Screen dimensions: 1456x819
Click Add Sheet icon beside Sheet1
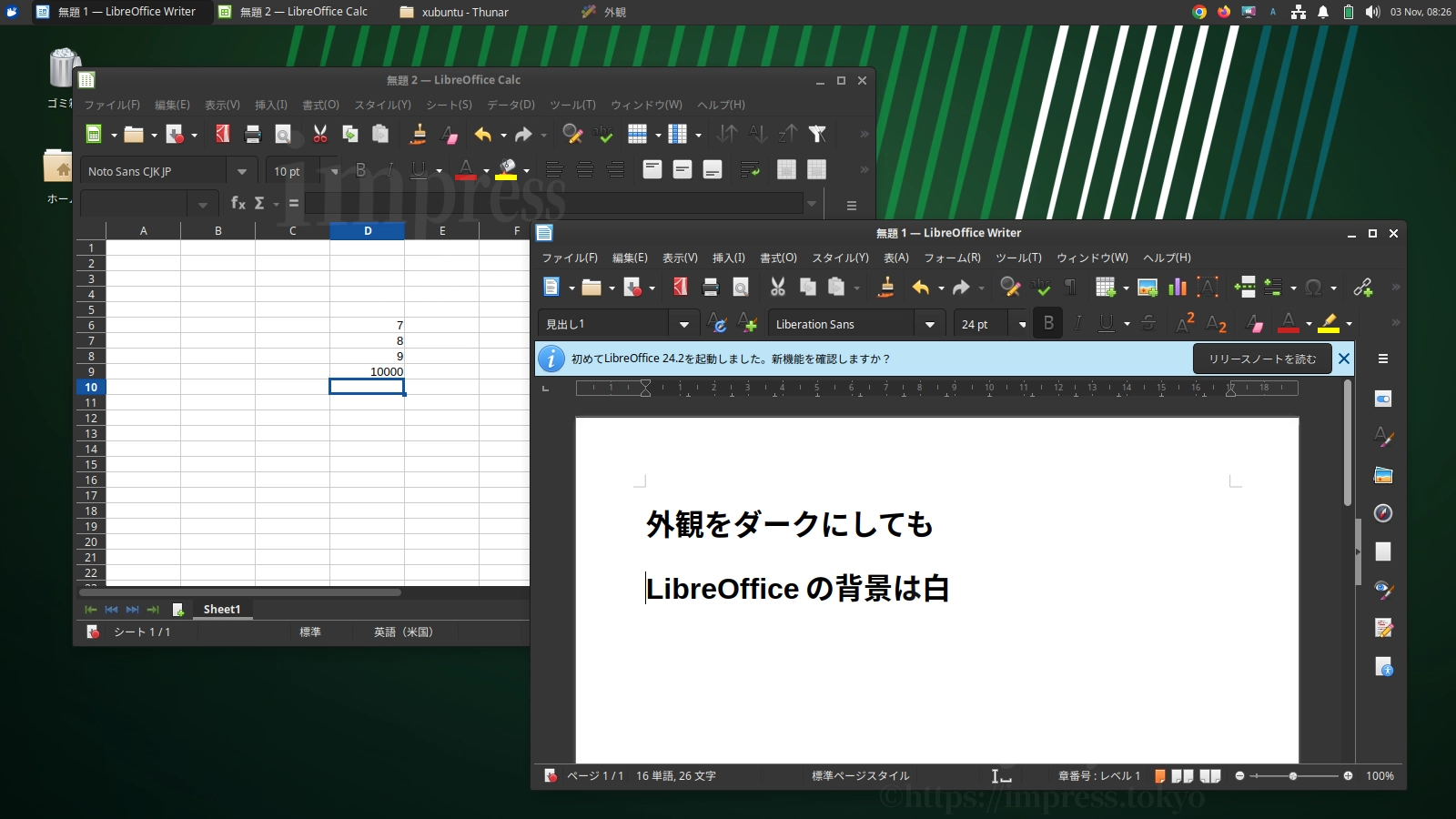click(x=178, y=610)
